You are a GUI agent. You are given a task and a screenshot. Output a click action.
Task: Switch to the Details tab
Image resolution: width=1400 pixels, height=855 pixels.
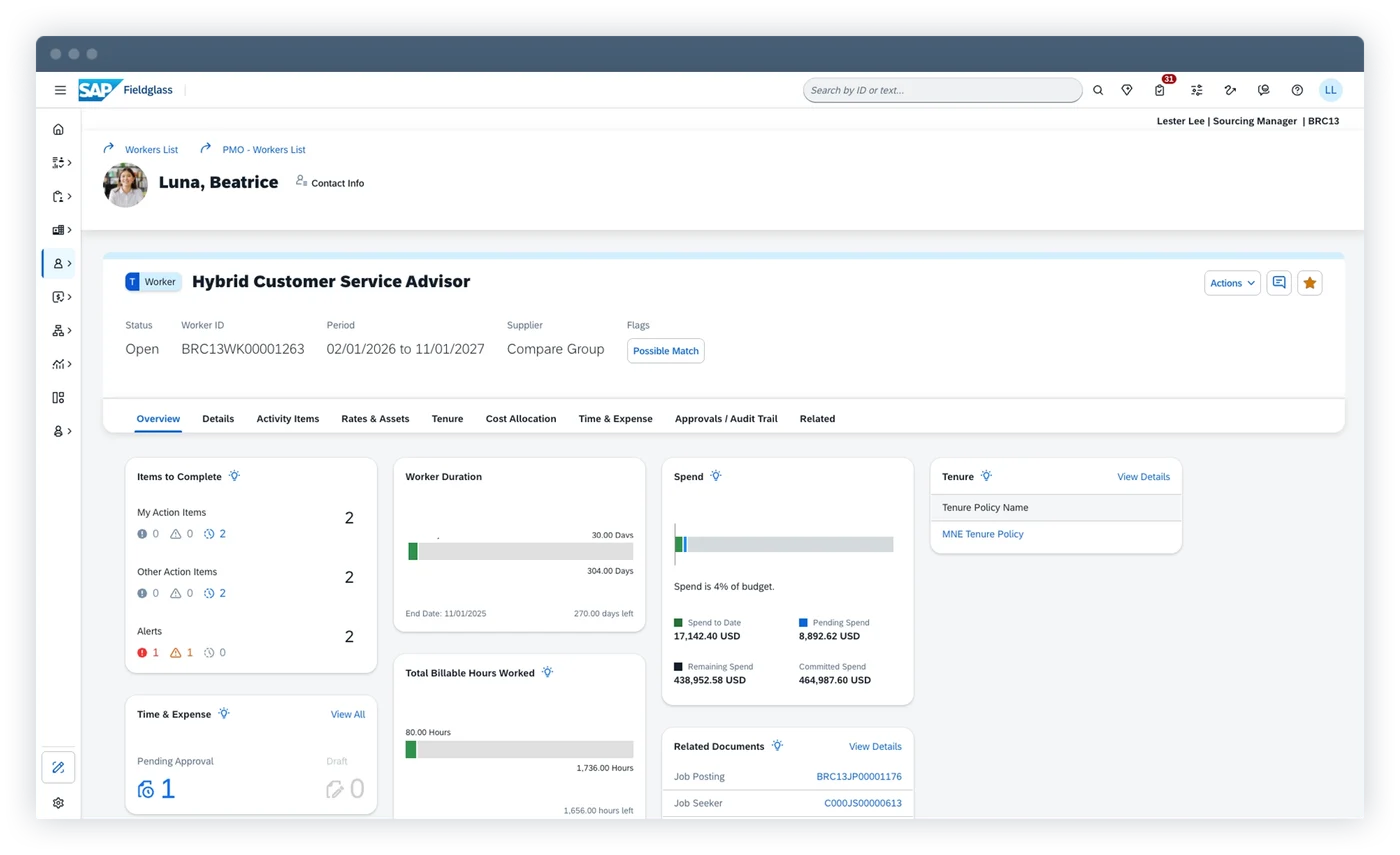(x=218, y=419)
